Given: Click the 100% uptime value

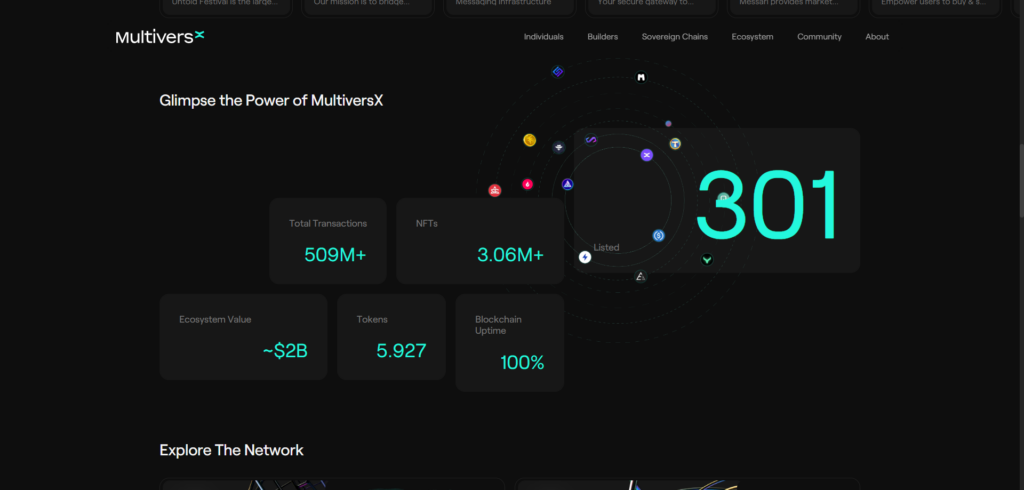Looking at the screenshot, I should point(522,363).
